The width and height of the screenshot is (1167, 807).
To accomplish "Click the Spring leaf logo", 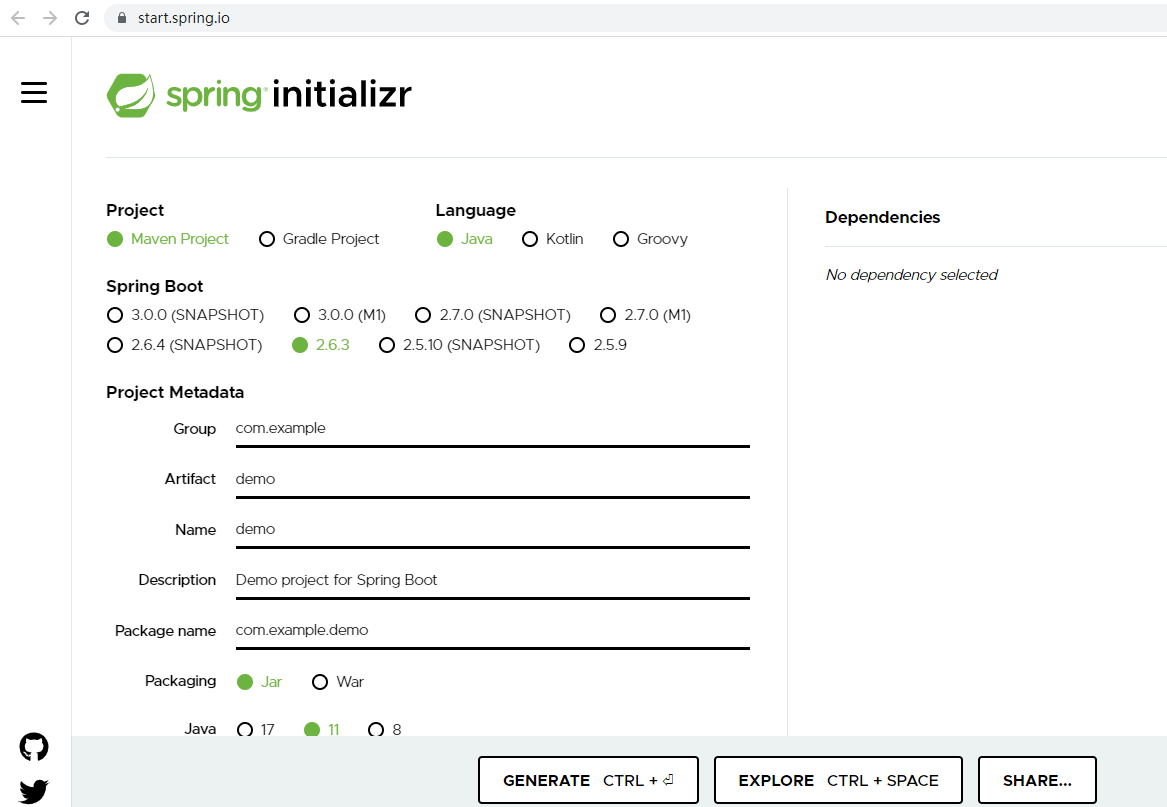I will (131, 95).
